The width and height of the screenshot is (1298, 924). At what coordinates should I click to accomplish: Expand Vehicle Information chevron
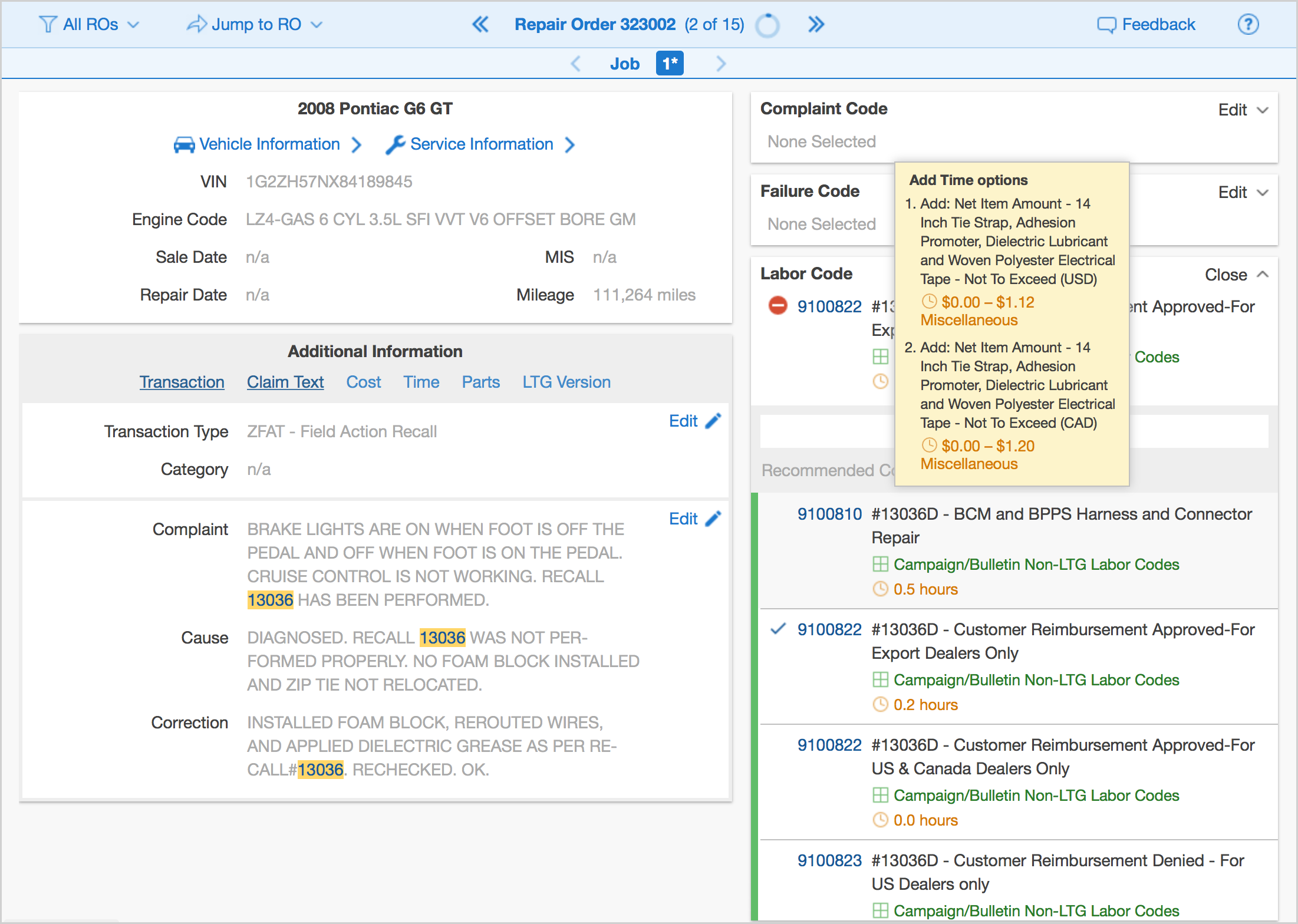pyautogui.click(x=356, y=144)
